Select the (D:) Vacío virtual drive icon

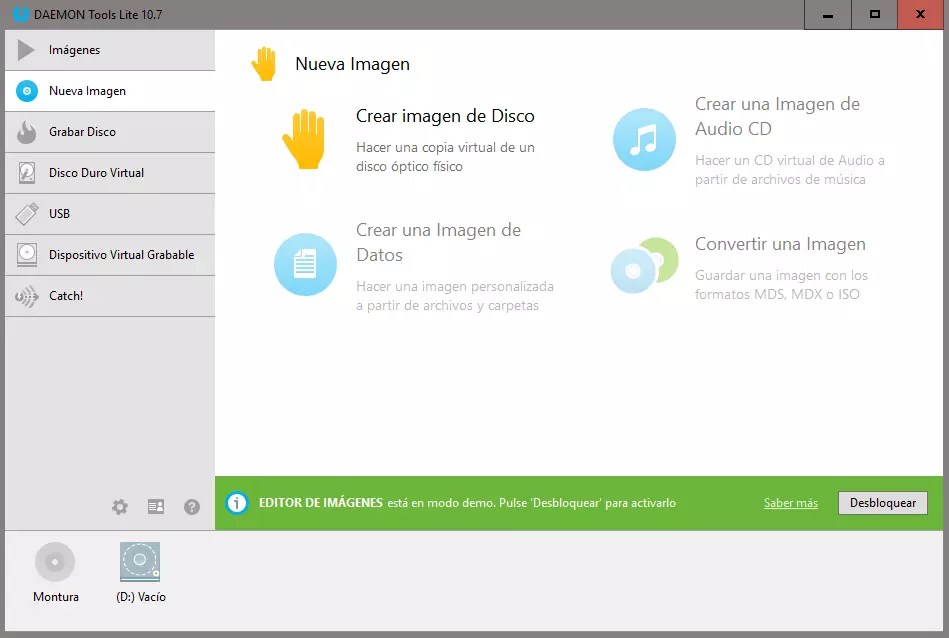(140, 562)
